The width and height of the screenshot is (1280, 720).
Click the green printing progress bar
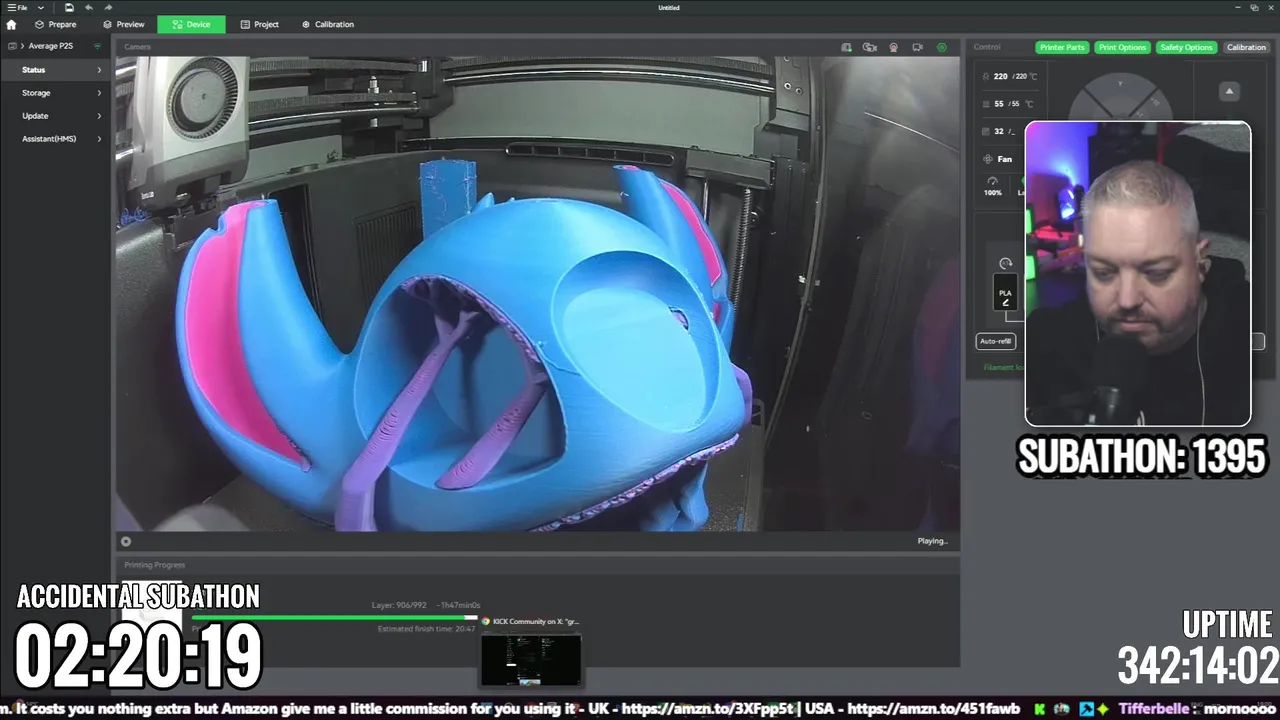coord(334,617)
